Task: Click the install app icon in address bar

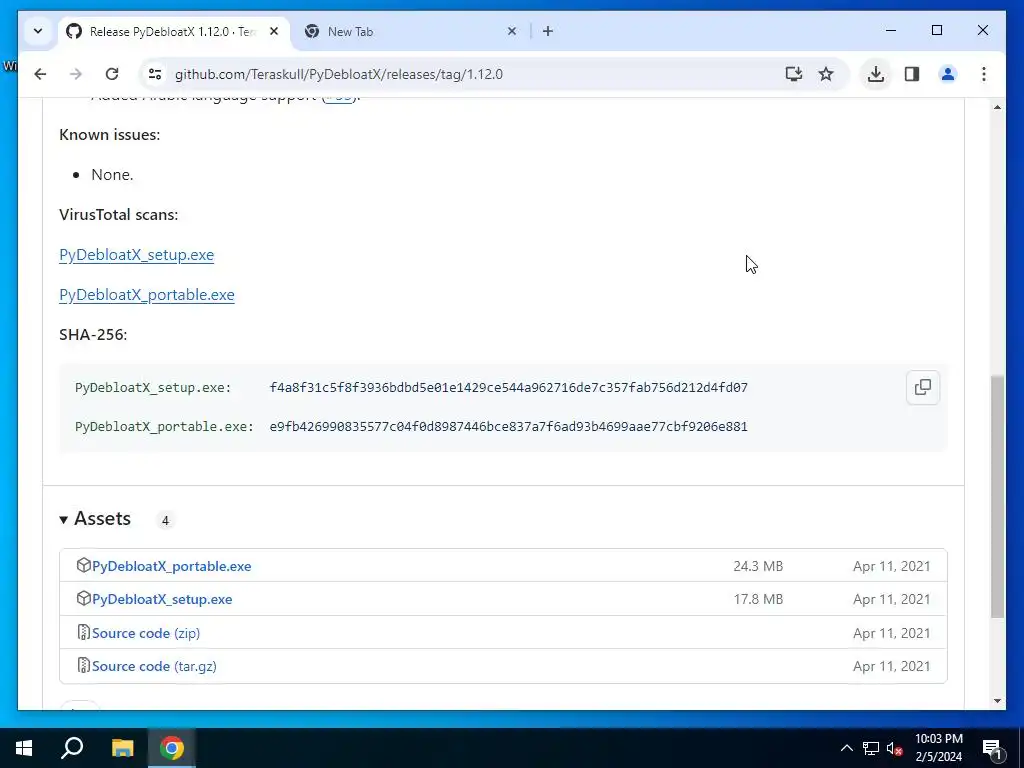Action: (x=793, y=74)
